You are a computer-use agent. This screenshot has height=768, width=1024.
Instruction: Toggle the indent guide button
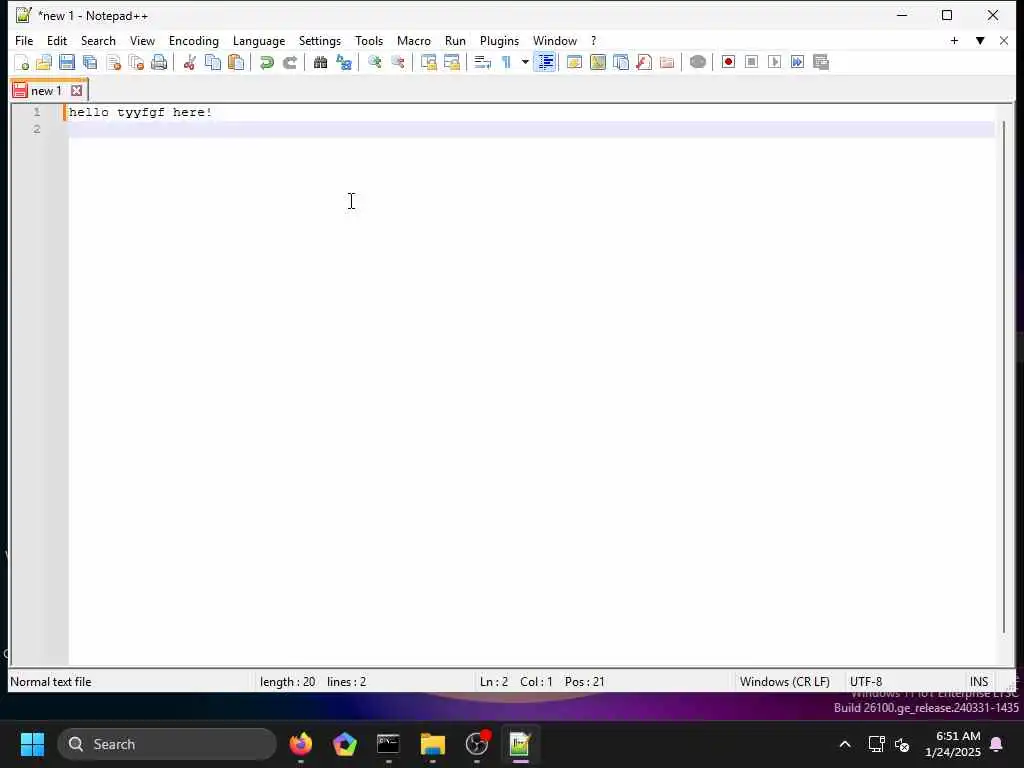coord(545,62)
